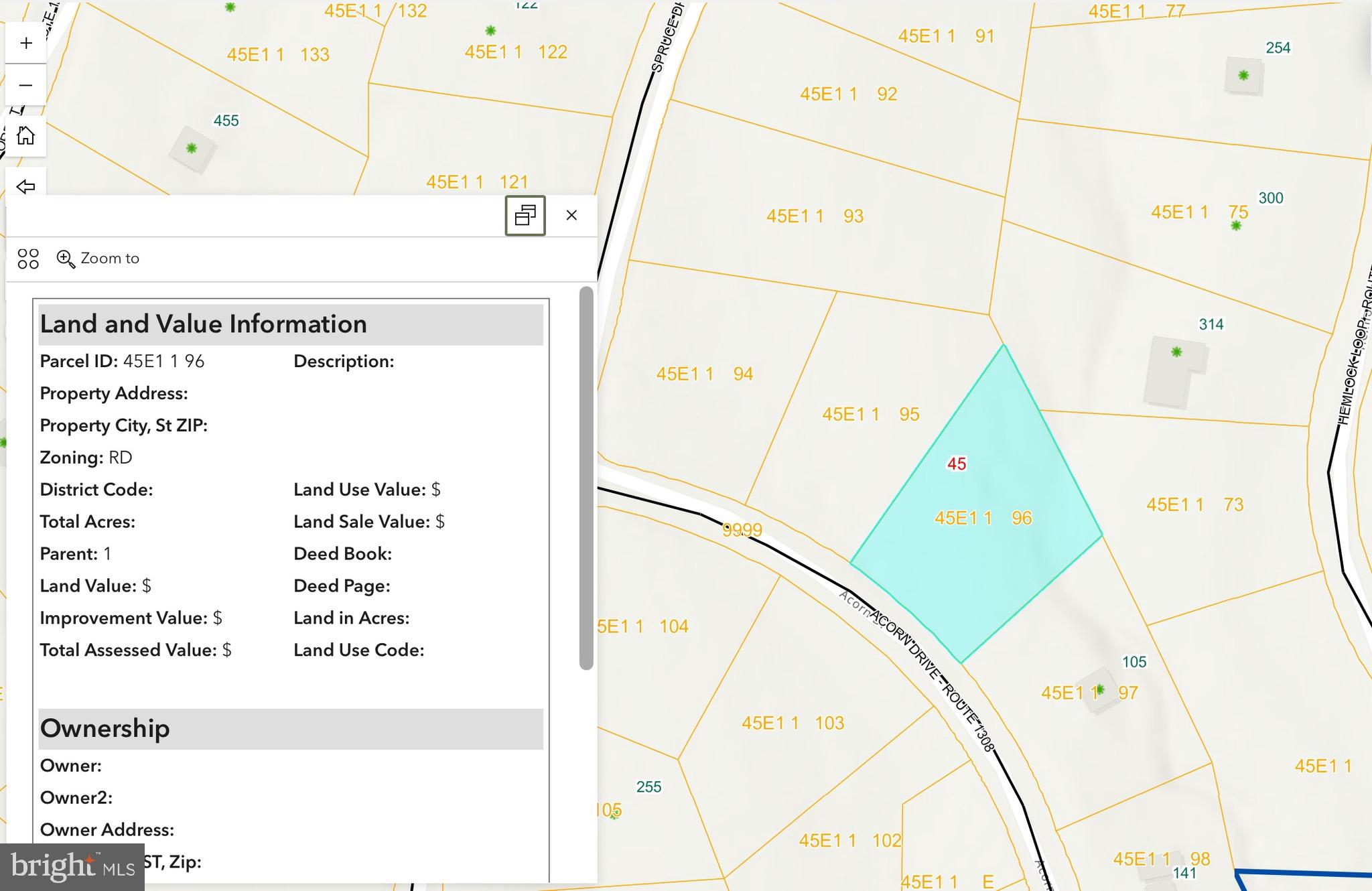Select parcel labeled 45E1 1 121
The width and height of the screenshot is (1372, 891).
477,182
